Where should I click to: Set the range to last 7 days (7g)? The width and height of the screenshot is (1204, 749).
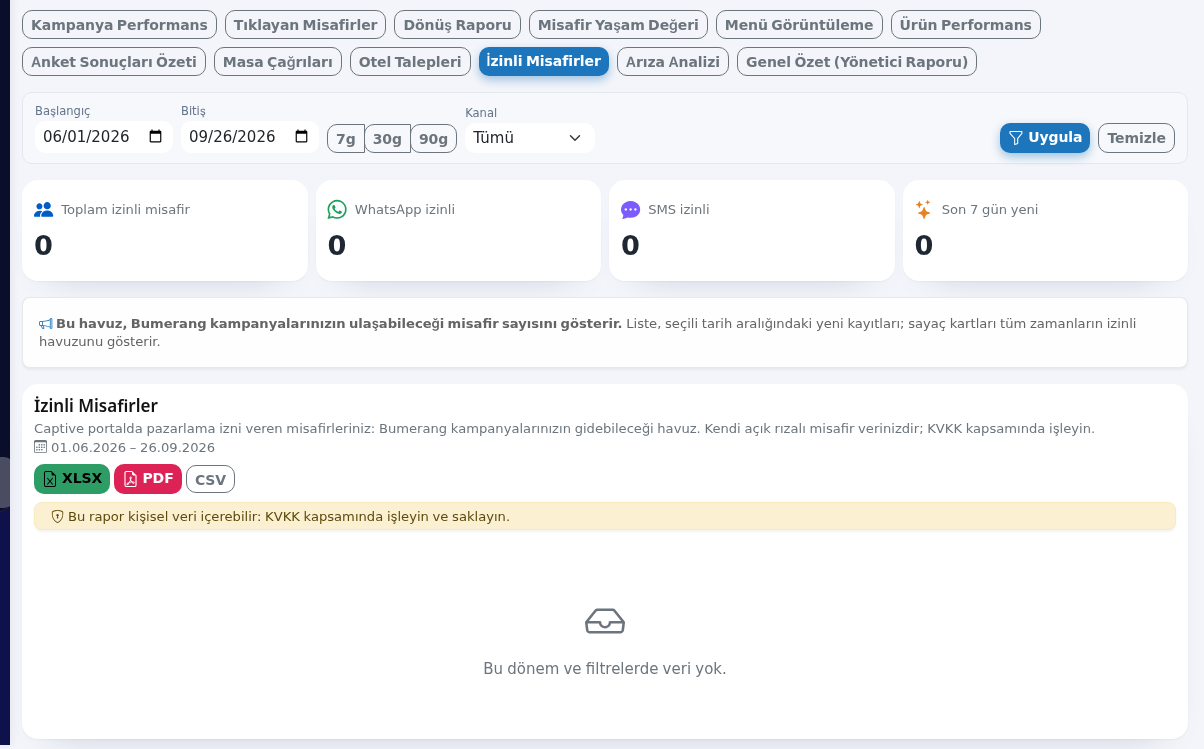pos(346,138)
